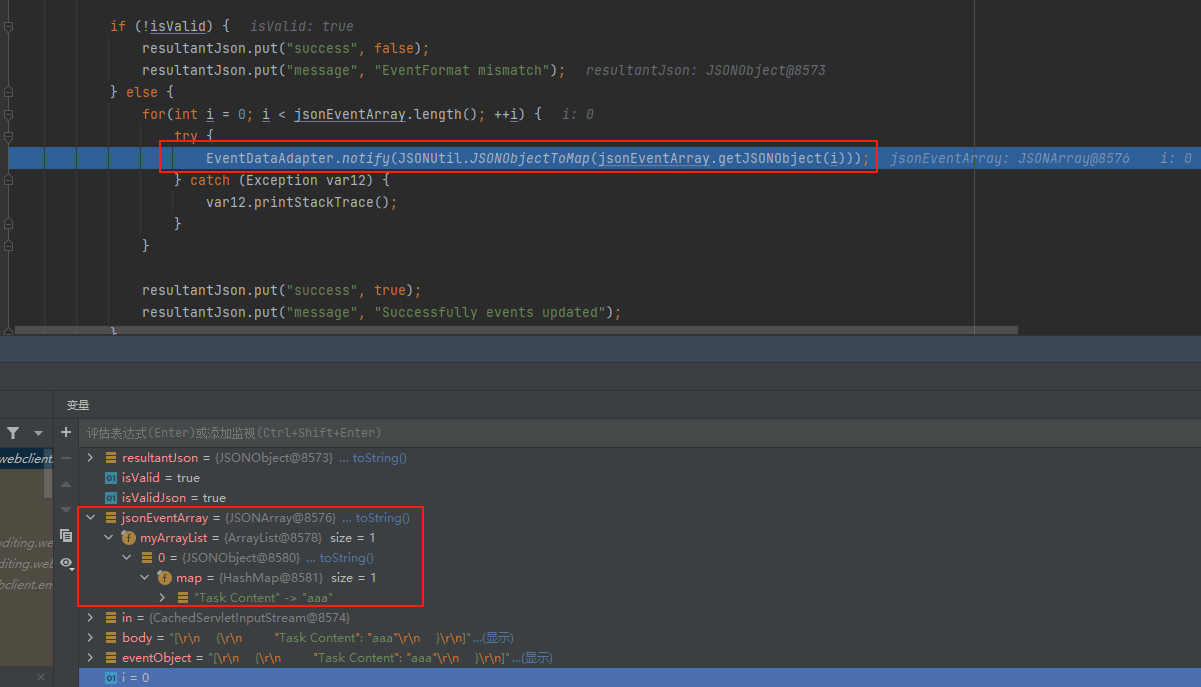Click inline hint jsonEventArray: JSONArray@8576
1201x687 pixels.
[1009, 158]
